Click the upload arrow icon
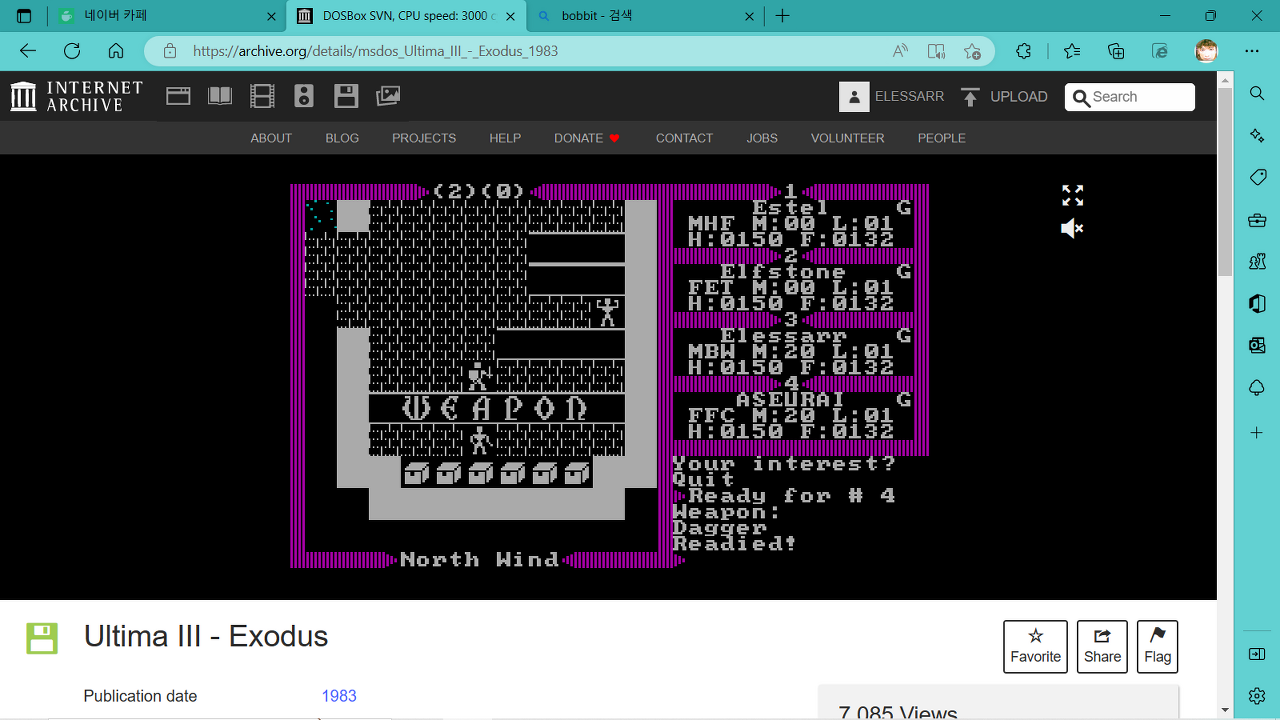1280x720 pixels. click(970, 96)
